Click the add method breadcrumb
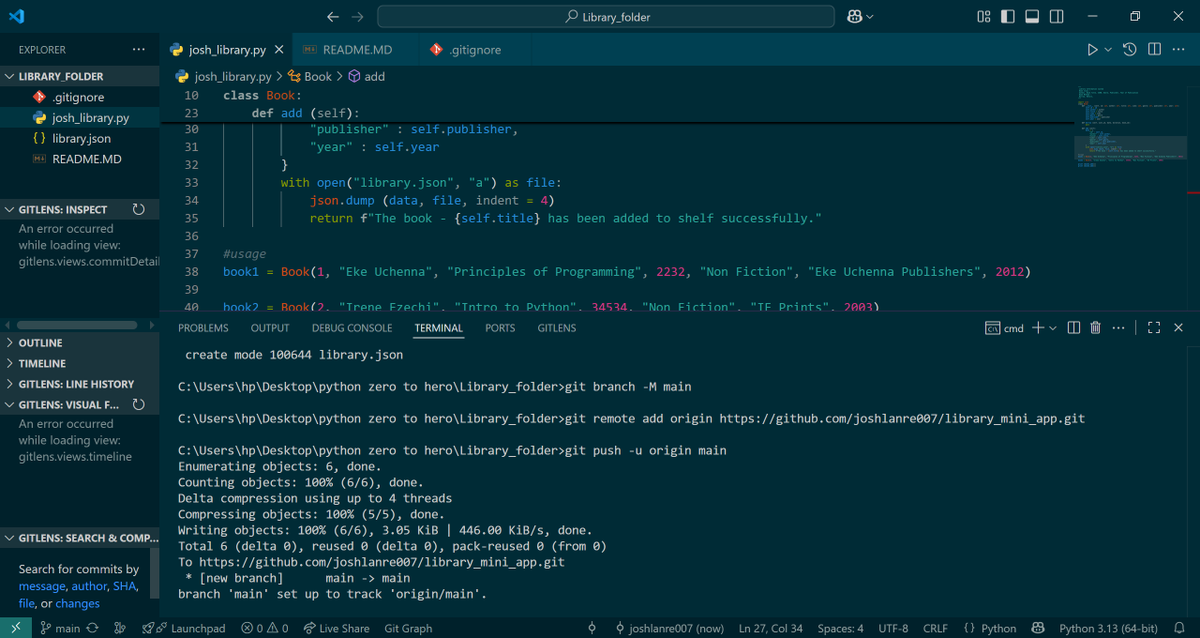Image resolution: width=1200 pixels, height=638 pixels. (367, 76)
